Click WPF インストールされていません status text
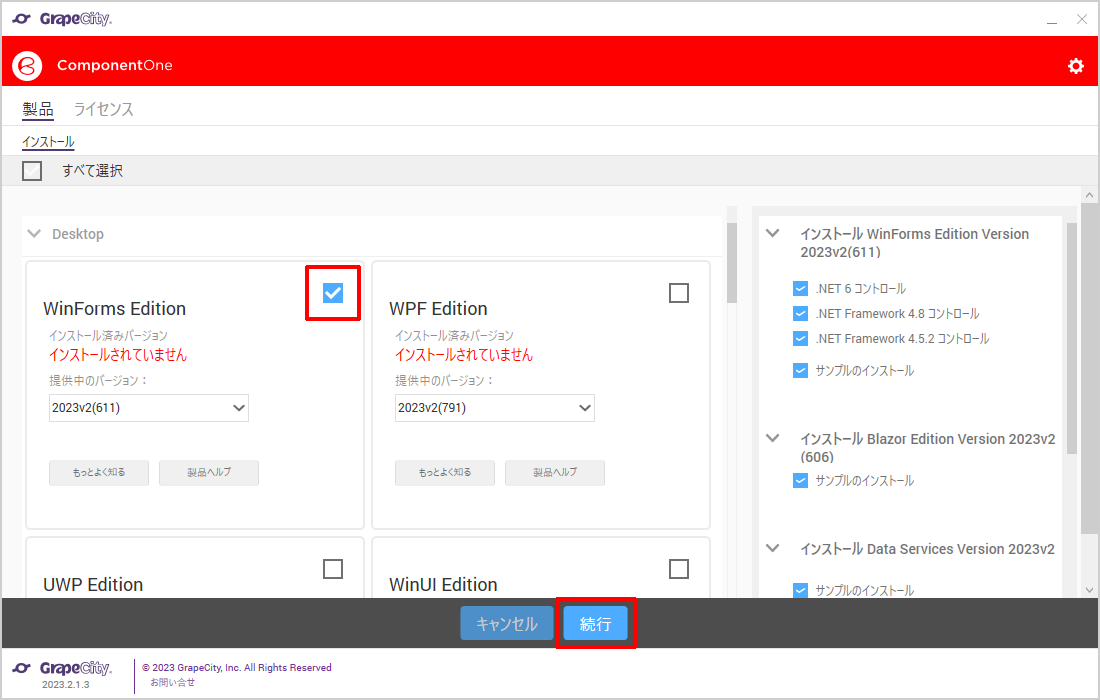 (464, 355)
